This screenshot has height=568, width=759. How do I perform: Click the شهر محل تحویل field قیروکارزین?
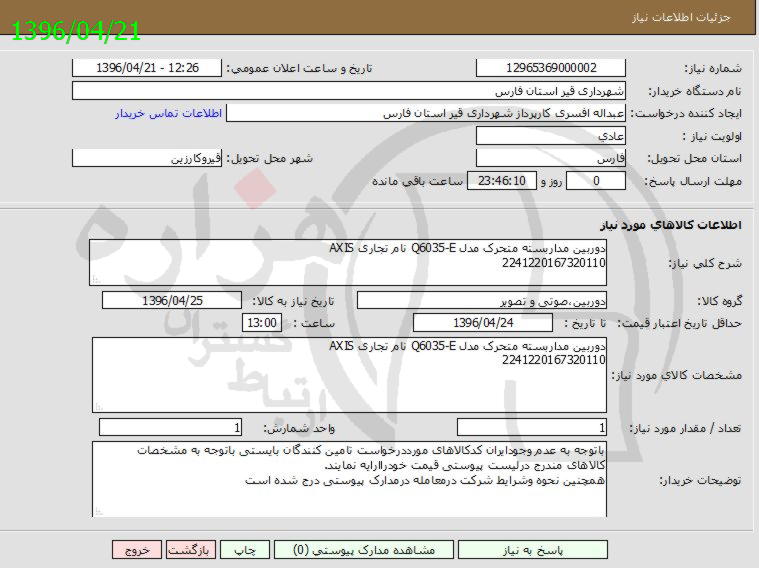point(147,158)
